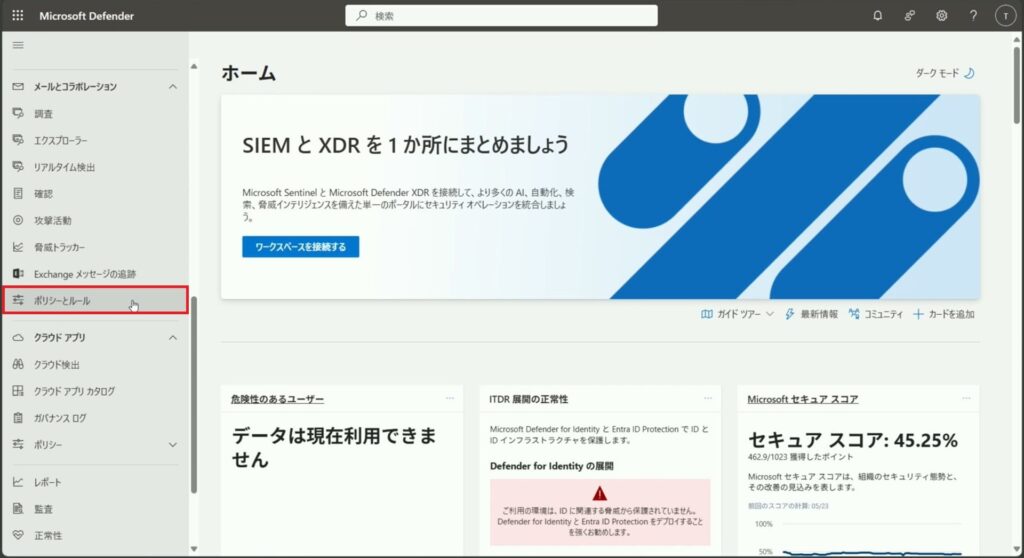Click the ガバナンス ログ clipboard icon
Viewport: 1024px width, 558px height.
[18, 418]
